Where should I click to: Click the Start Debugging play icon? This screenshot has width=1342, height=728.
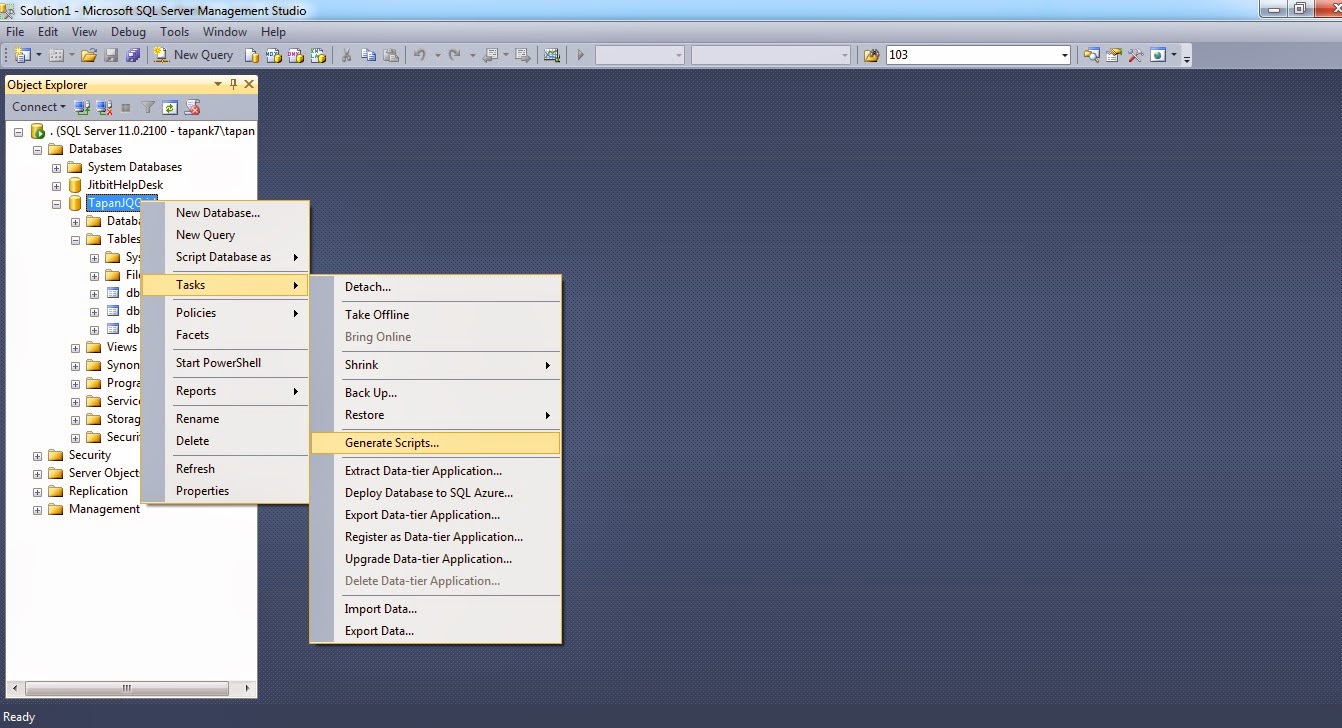(x=580, y=55)
